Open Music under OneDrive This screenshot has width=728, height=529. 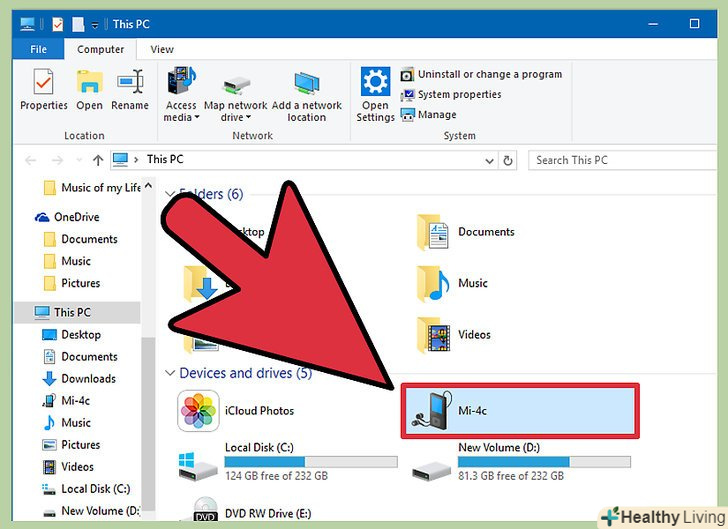pos(67,261)
